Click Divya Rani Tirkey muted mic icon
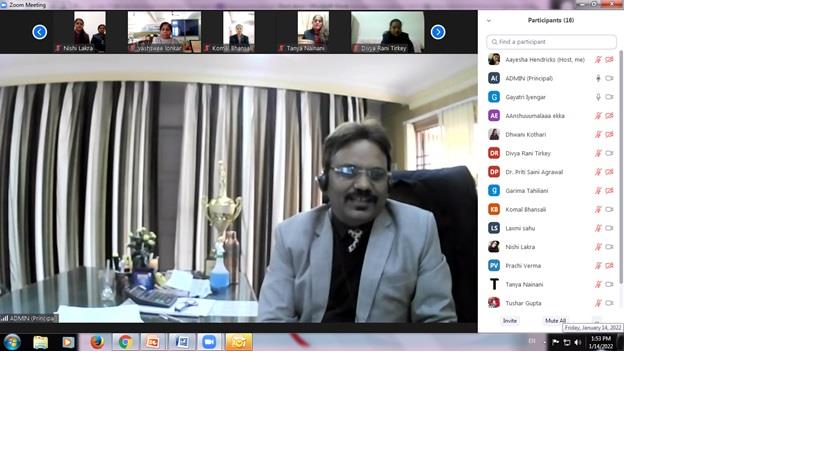 coord(598,154)
